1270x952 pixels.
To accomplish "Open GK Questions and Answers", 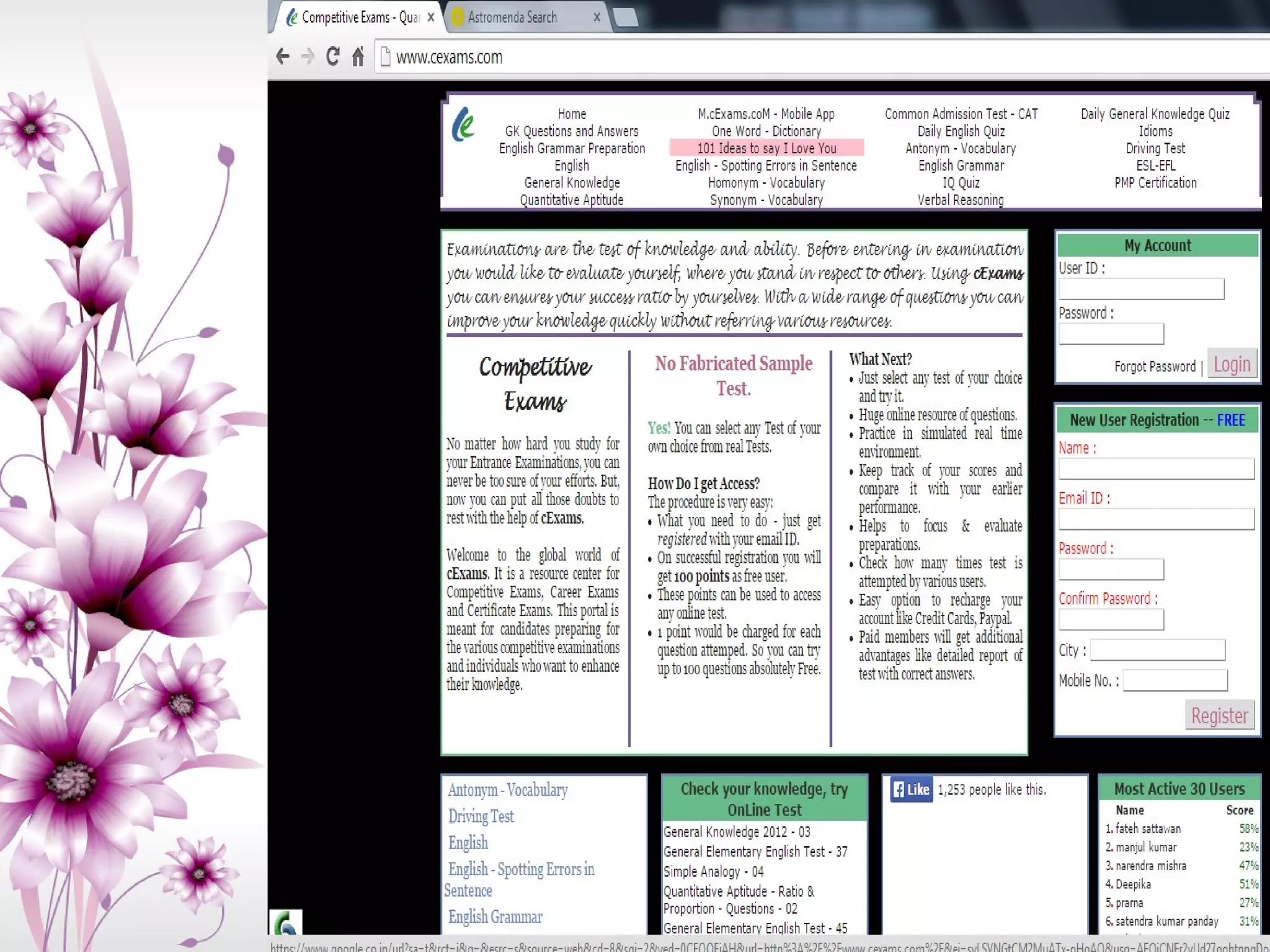I will point(572,131).
